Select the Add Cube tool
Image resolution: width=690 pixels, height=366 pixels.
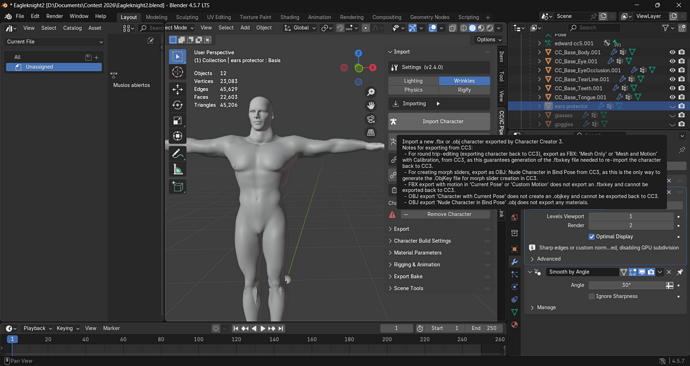178,187
